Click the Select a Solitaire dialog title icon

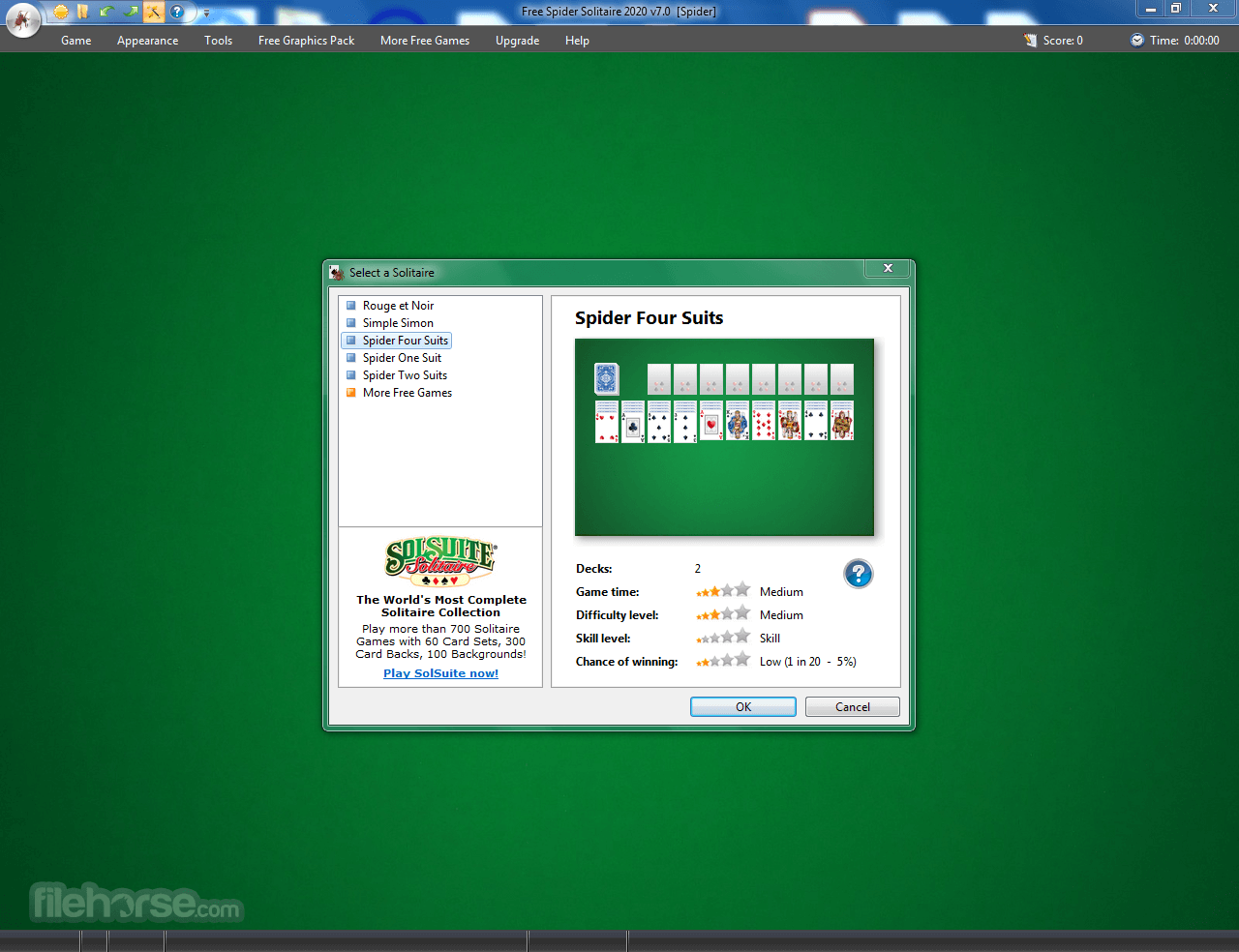coord(337,273)
